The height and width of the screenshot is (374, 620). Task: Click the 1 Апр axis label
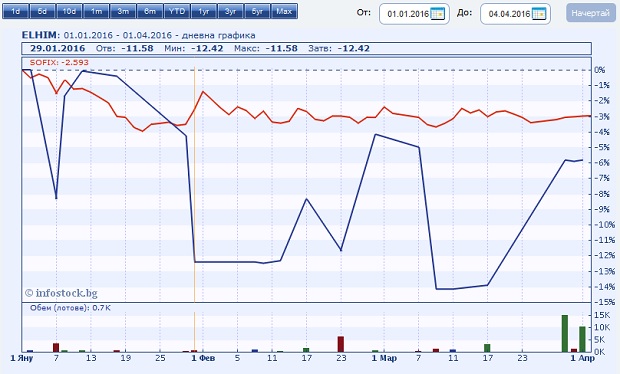pos(582,358)
